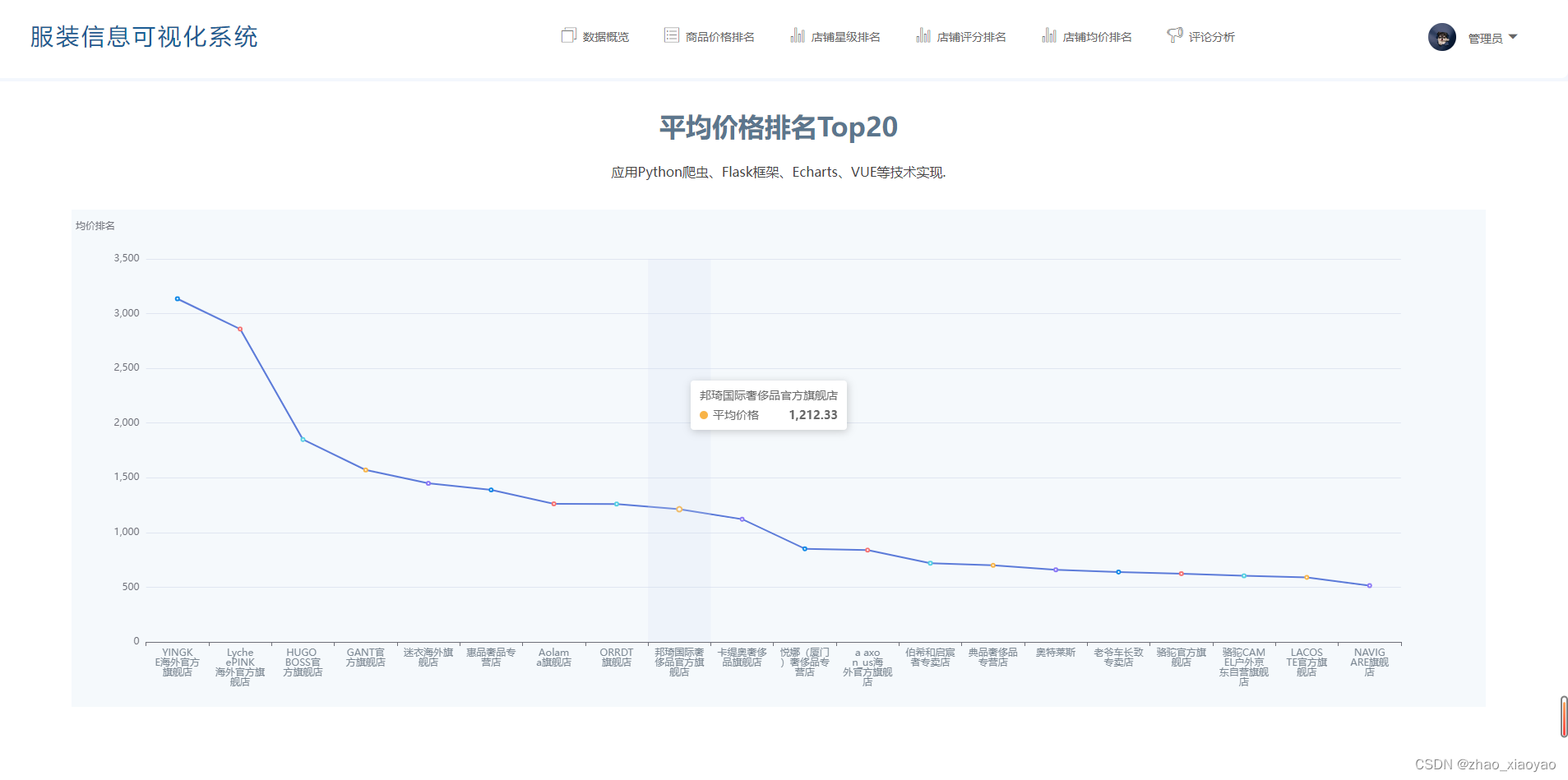Click the page scrollbar thumb
This screenshot has width=1568, height=780.
pyautogui.click(x=1564, y=717)
